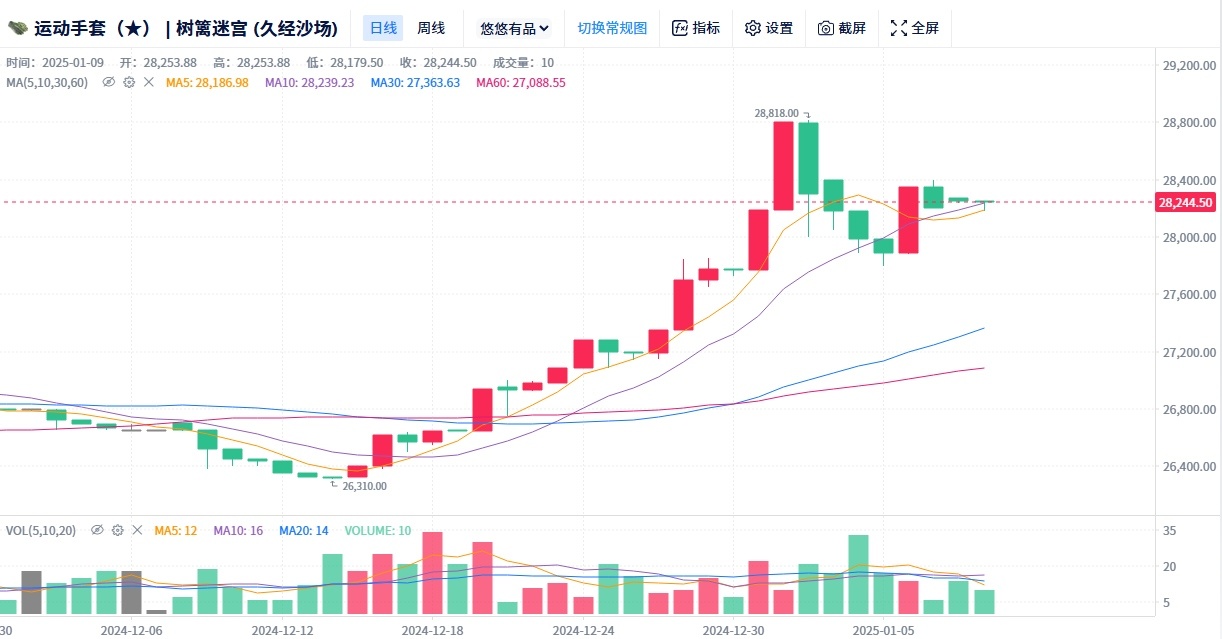Toggle 切换常规图 to switch chart view
This screenshot has height=639, width=1222.
[x=612, y=28]
